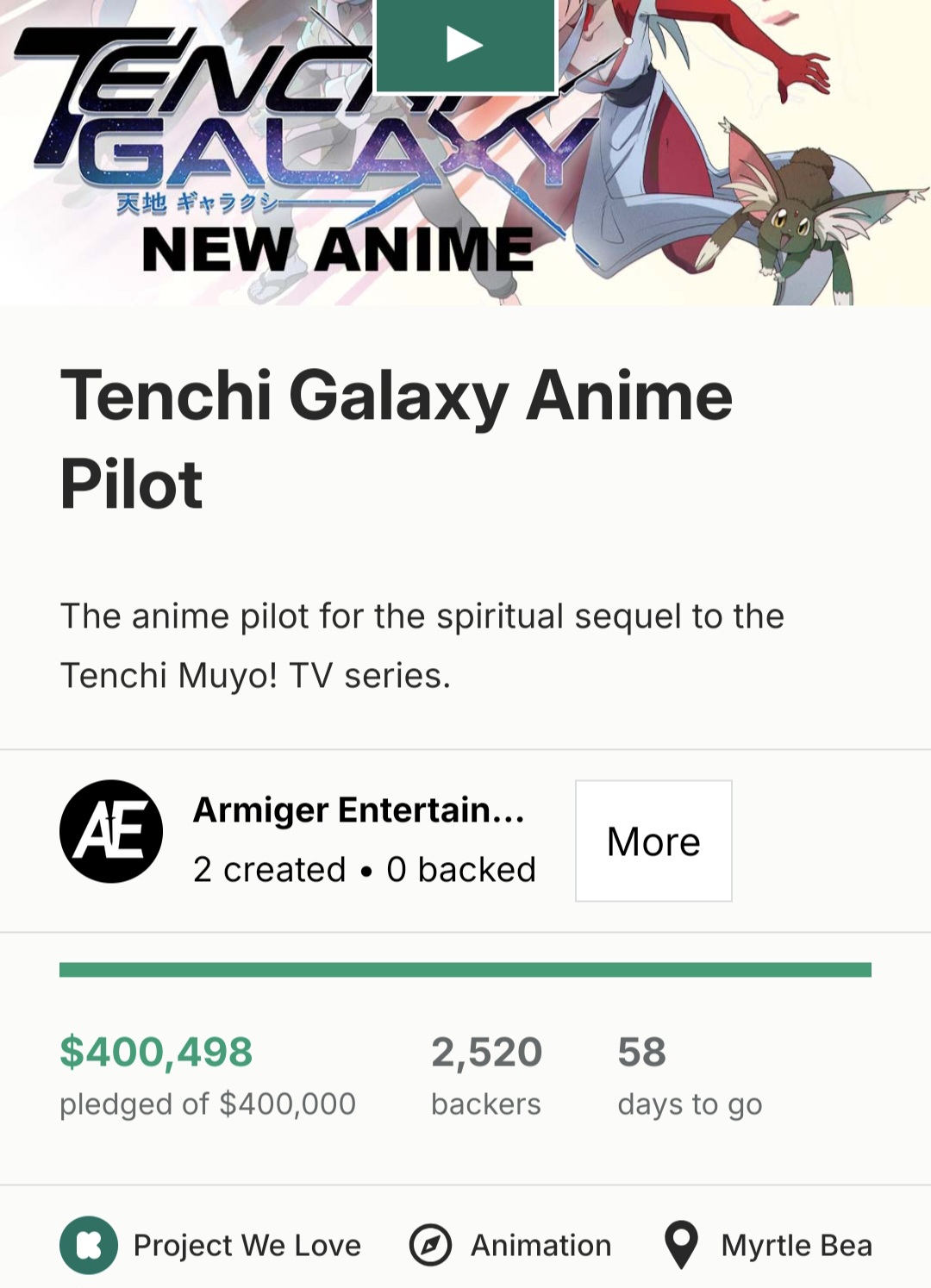Tap the $400,498 pledged amount
This screenshot has height=1288, width=931.
156,1052
